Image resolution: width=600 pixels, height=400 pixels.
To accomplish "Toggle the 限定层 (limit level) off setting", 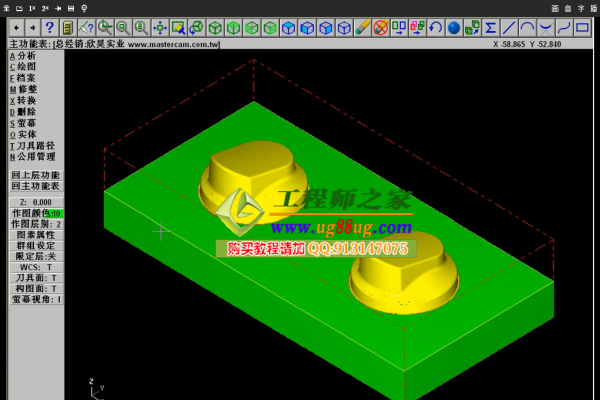I will (x=36, y=256).
